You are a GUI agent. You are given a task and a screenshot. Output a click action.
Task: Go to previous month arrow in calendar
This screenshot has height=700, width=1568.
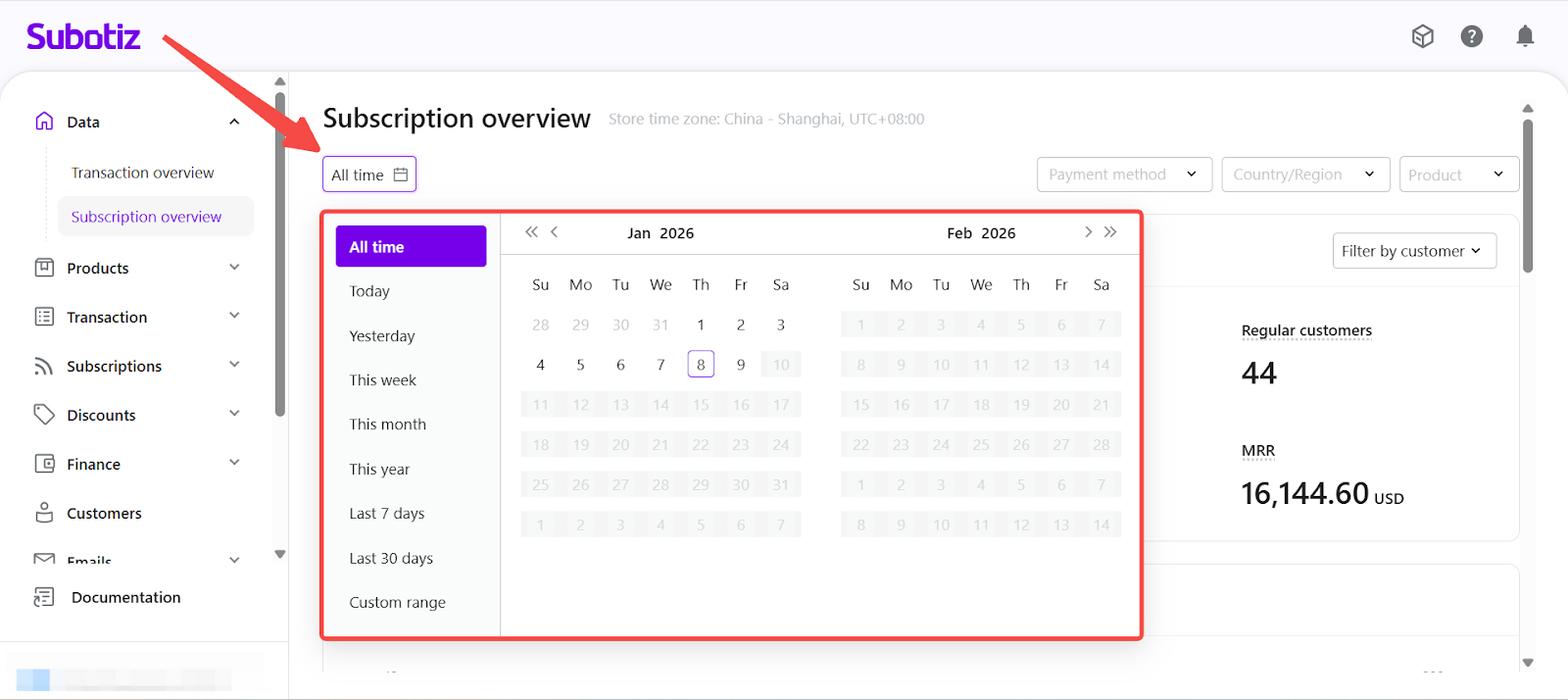click(x=555, y=232)
